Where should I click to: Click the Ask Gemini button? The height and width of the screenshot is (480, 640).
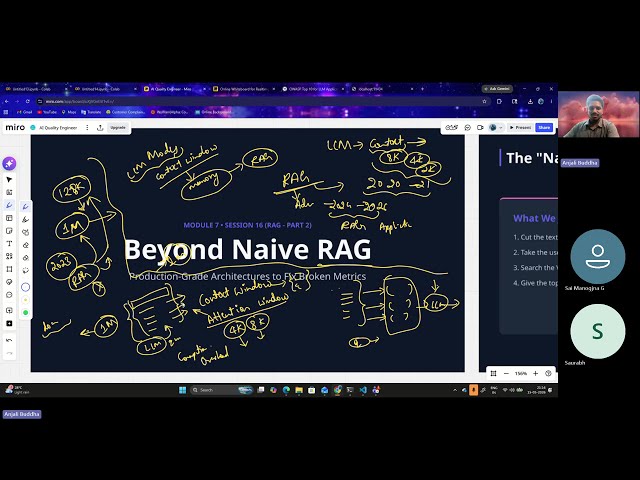pos(497,89)
